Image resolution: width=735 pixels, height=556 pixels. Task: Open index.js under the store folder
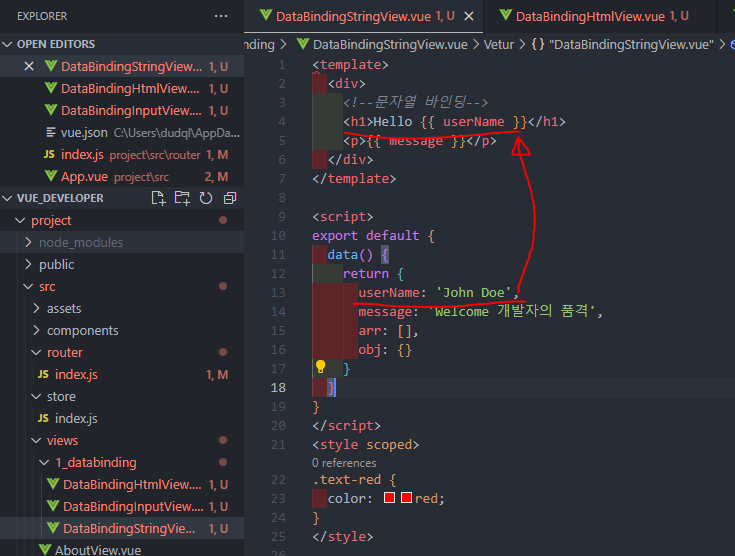(x=122, y=419)
